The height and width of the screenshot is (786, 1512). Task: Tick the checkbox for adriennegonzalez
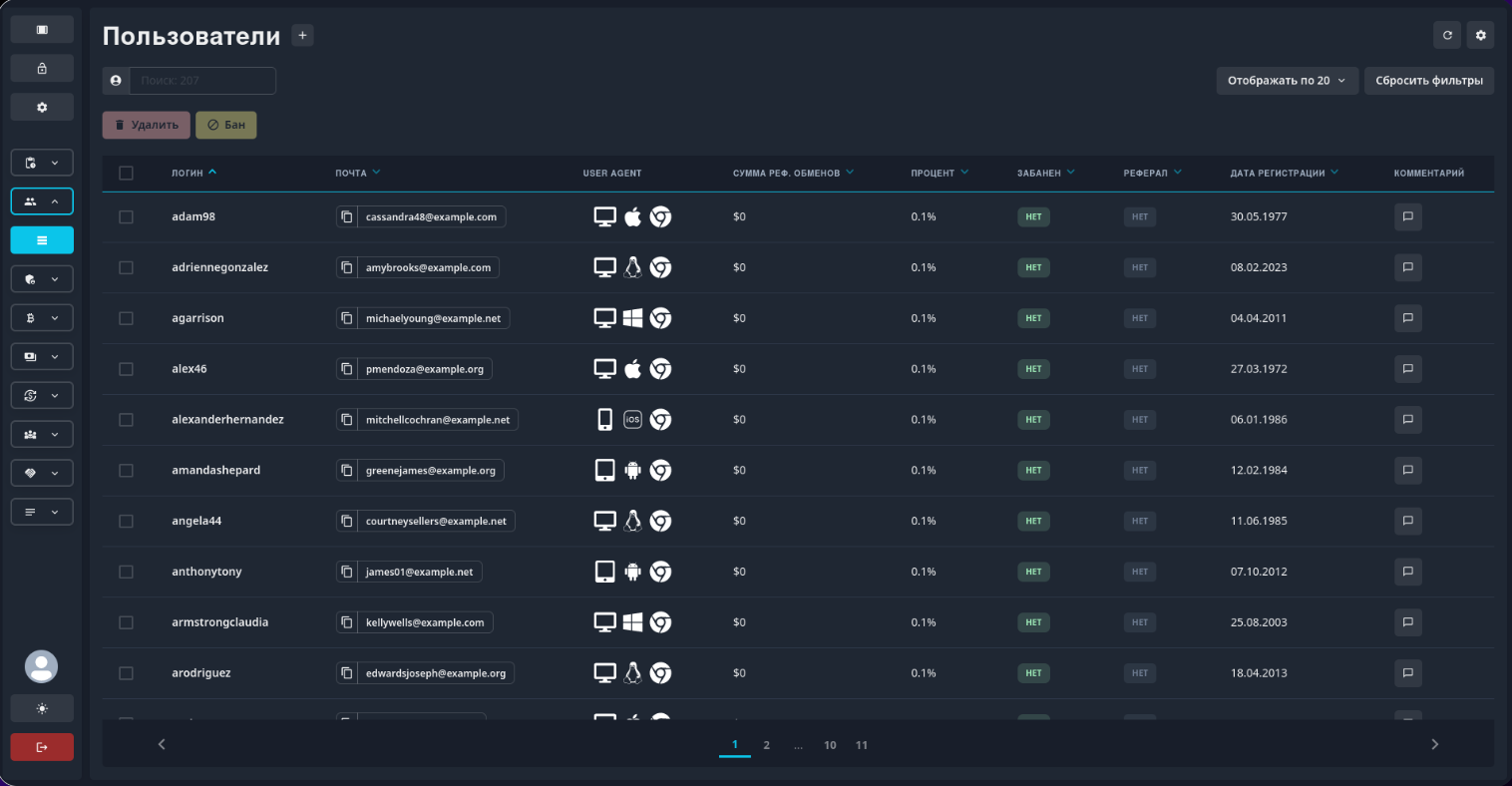click(126, 267)
